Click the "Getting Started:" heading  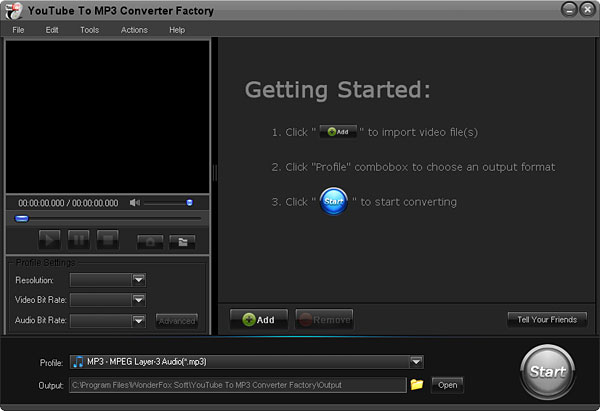click(x=338, y=90)
